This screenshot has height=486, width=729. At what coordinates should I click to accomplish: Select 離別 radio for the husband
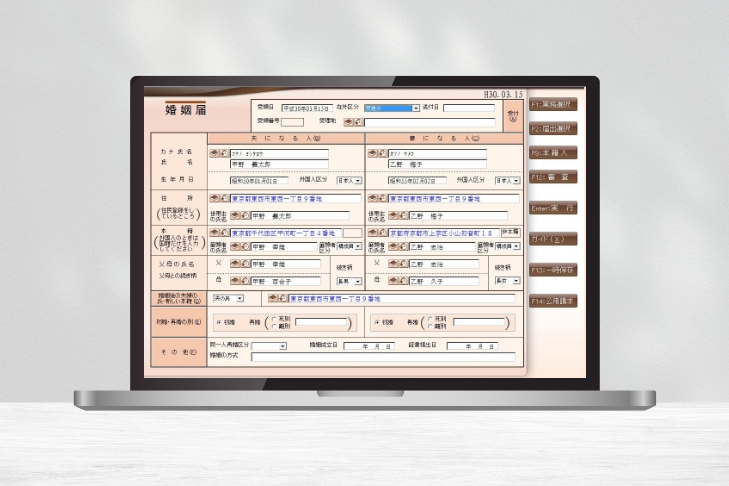tap(274, 326)
